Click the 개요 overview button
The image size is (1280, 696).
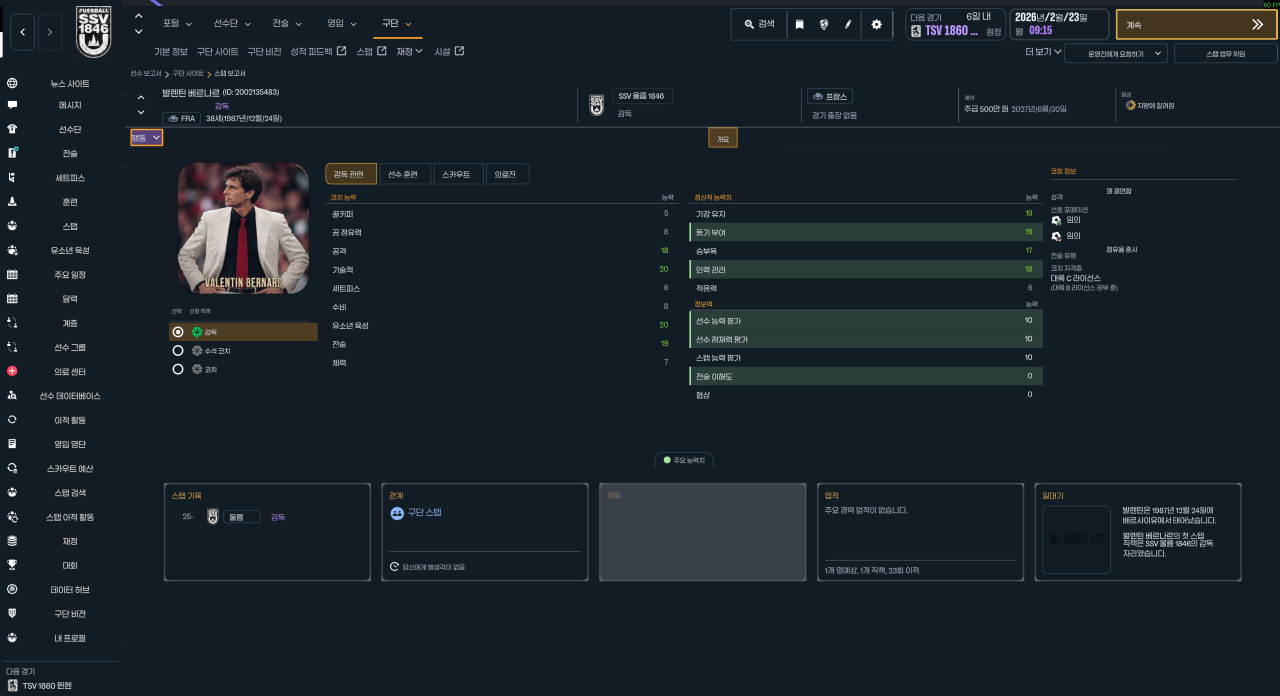723,138
